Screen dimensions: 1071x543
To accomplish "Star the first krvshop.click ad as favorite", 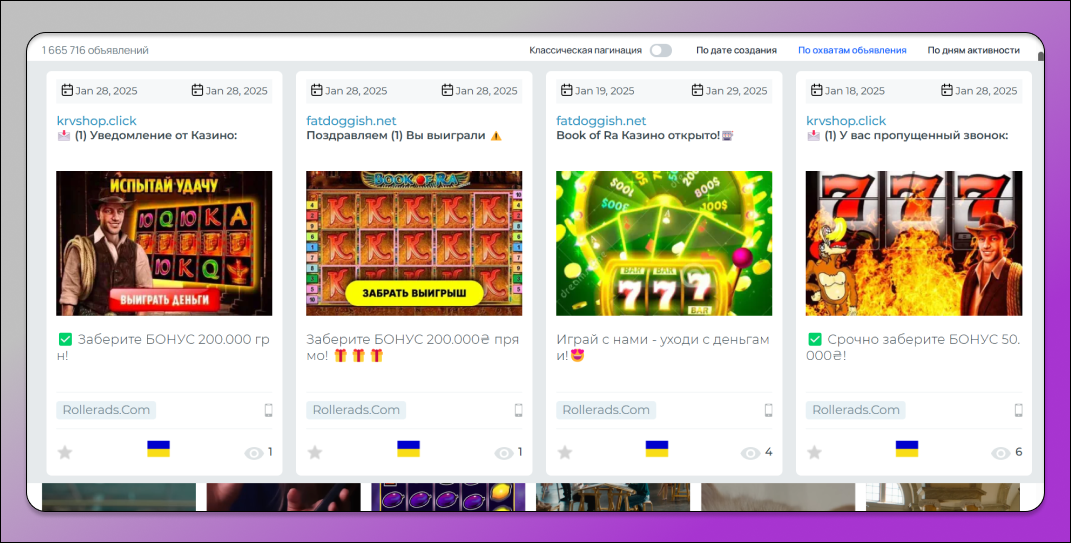I will click(65, 452).
